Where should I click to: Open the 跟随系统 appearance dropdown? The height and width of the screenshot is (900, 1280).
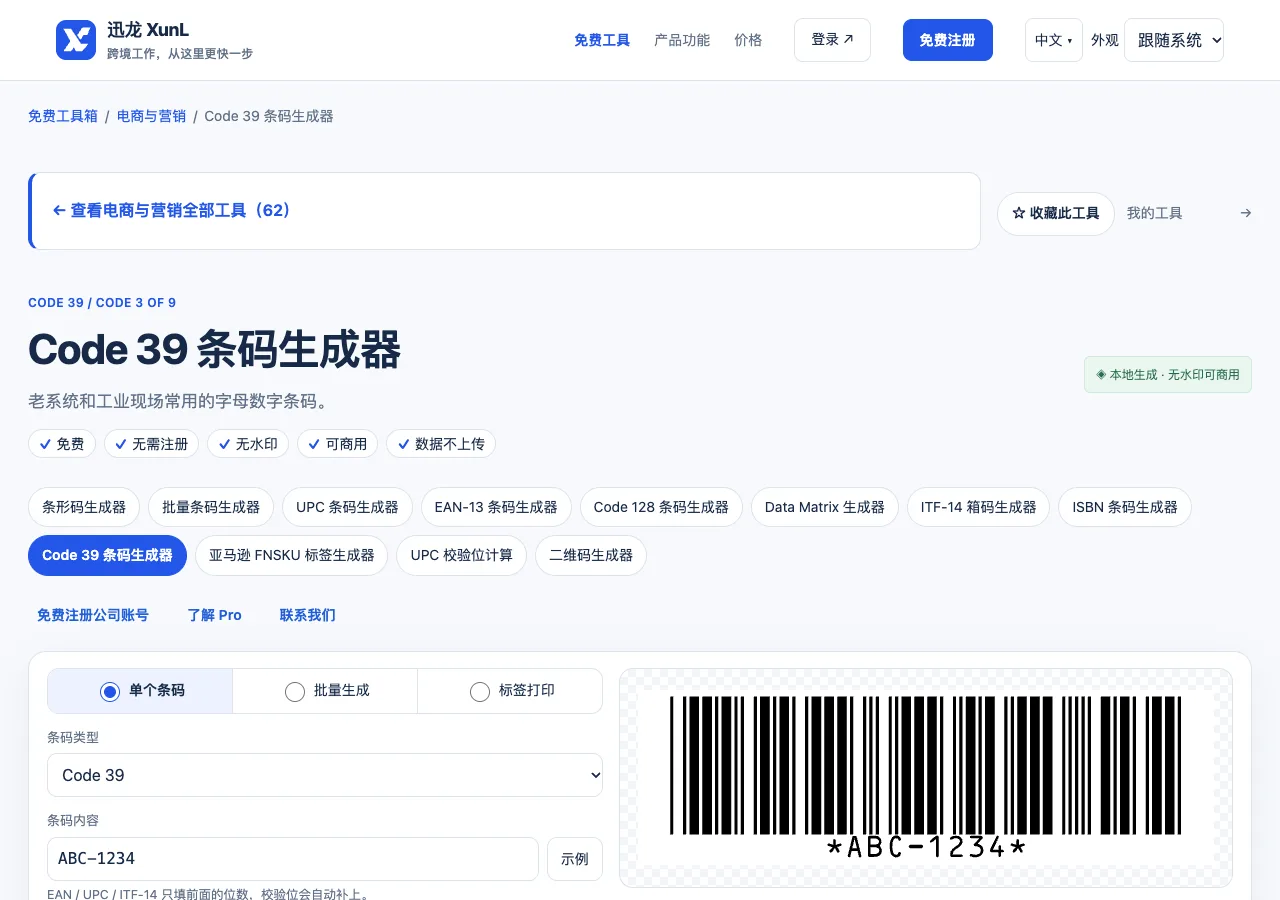(x=1174, y=40)
